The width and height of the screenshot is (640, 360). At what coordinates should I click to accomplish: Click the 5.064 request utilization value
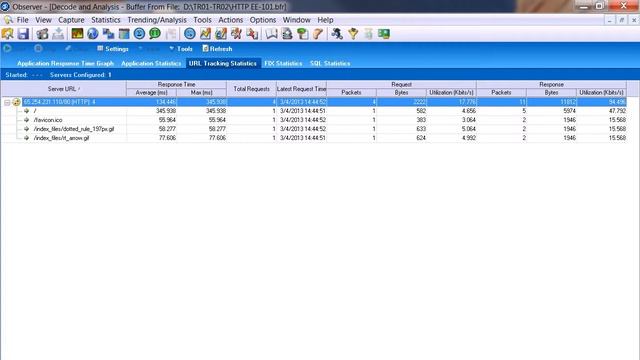[469, 129]
